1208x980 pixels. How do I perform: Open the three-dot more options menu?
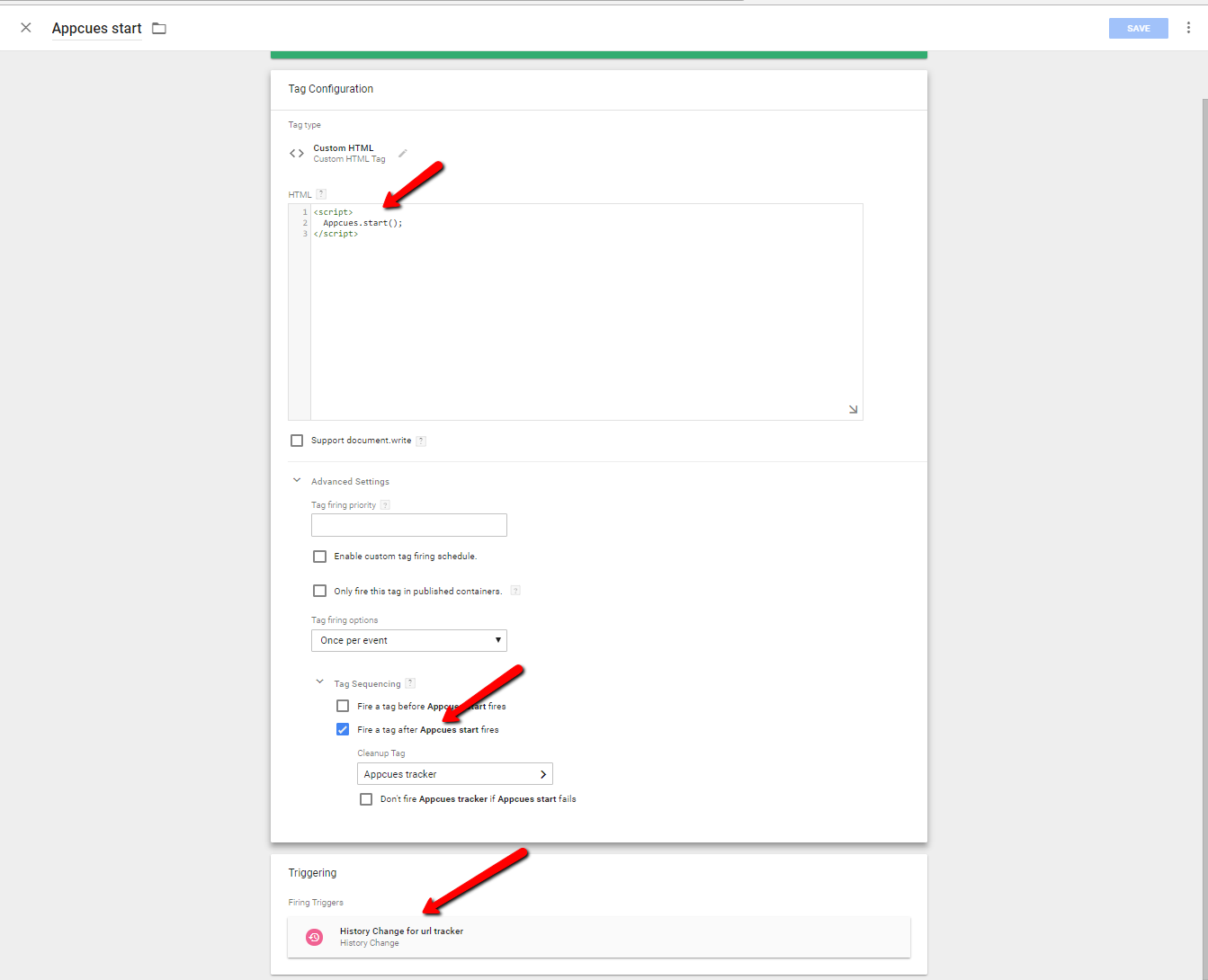point(1188,28)
